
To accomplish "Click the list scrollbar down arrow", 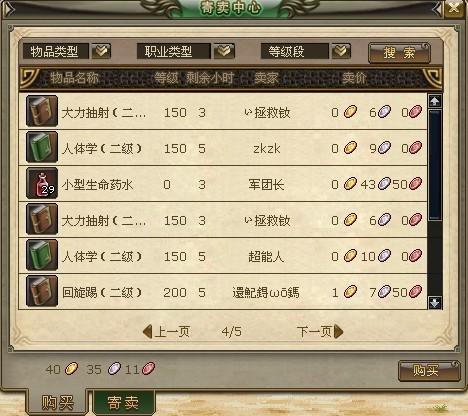I will pyautogui.click(x=435, y=303).
